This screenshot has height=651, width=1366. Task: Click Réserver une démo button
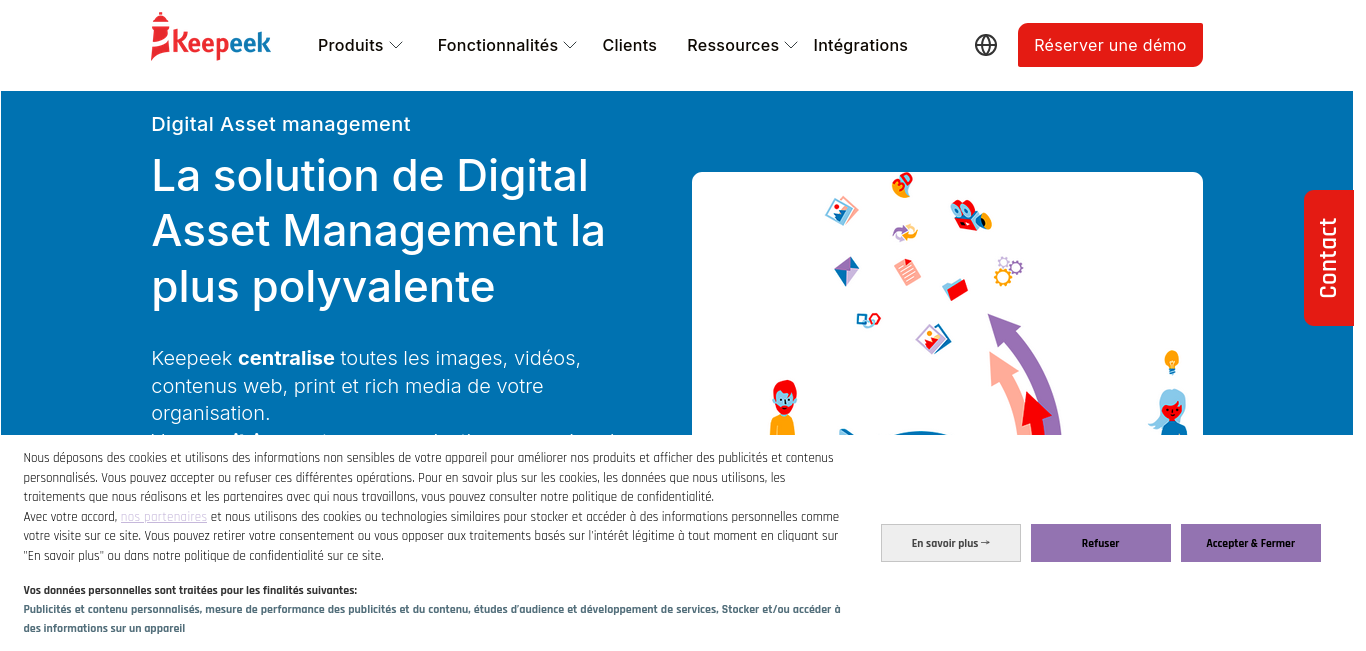click(x=1110, y=45)
